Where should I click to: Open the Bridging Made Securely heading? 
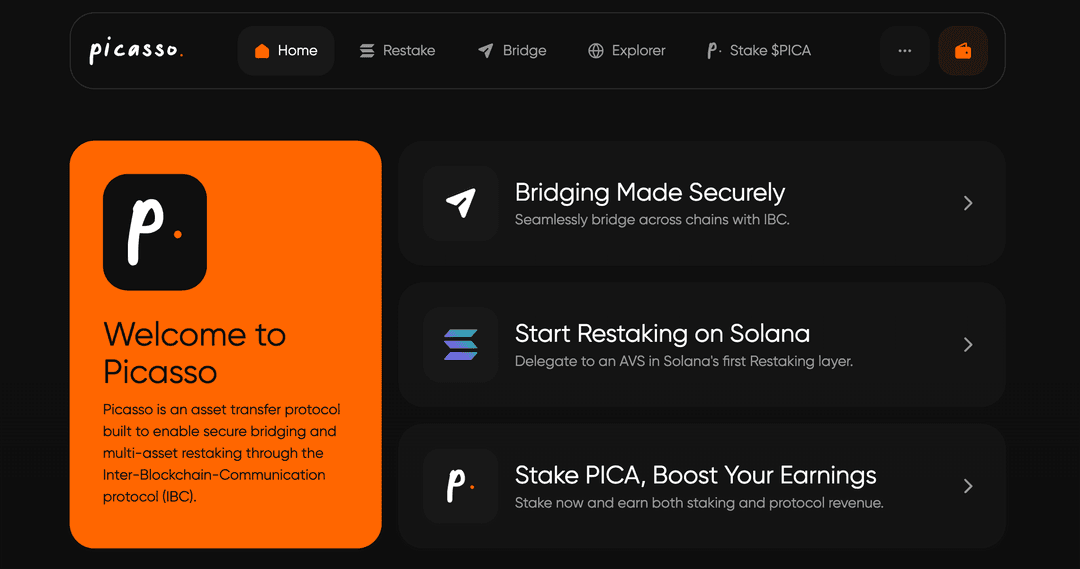(649, 192)
